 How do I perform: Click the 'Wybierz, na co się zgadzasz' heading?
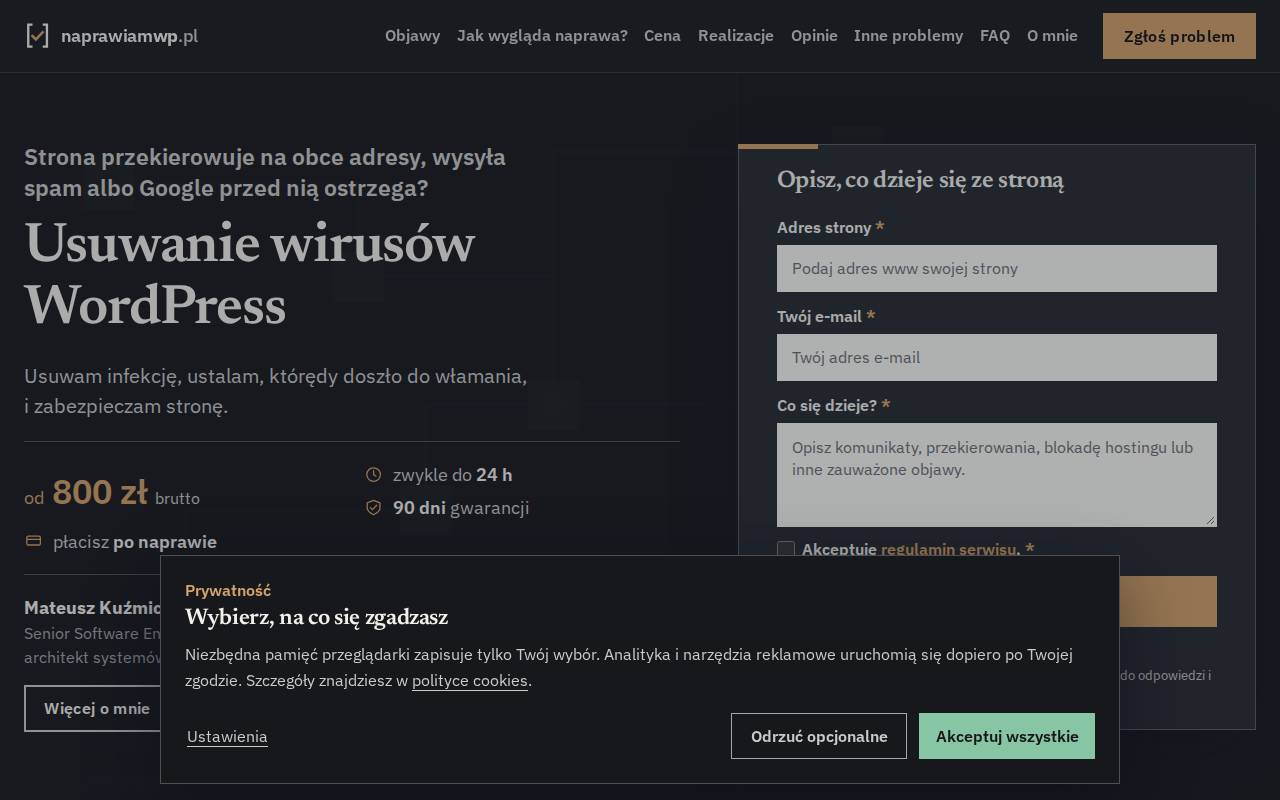(x=316, y=616)
